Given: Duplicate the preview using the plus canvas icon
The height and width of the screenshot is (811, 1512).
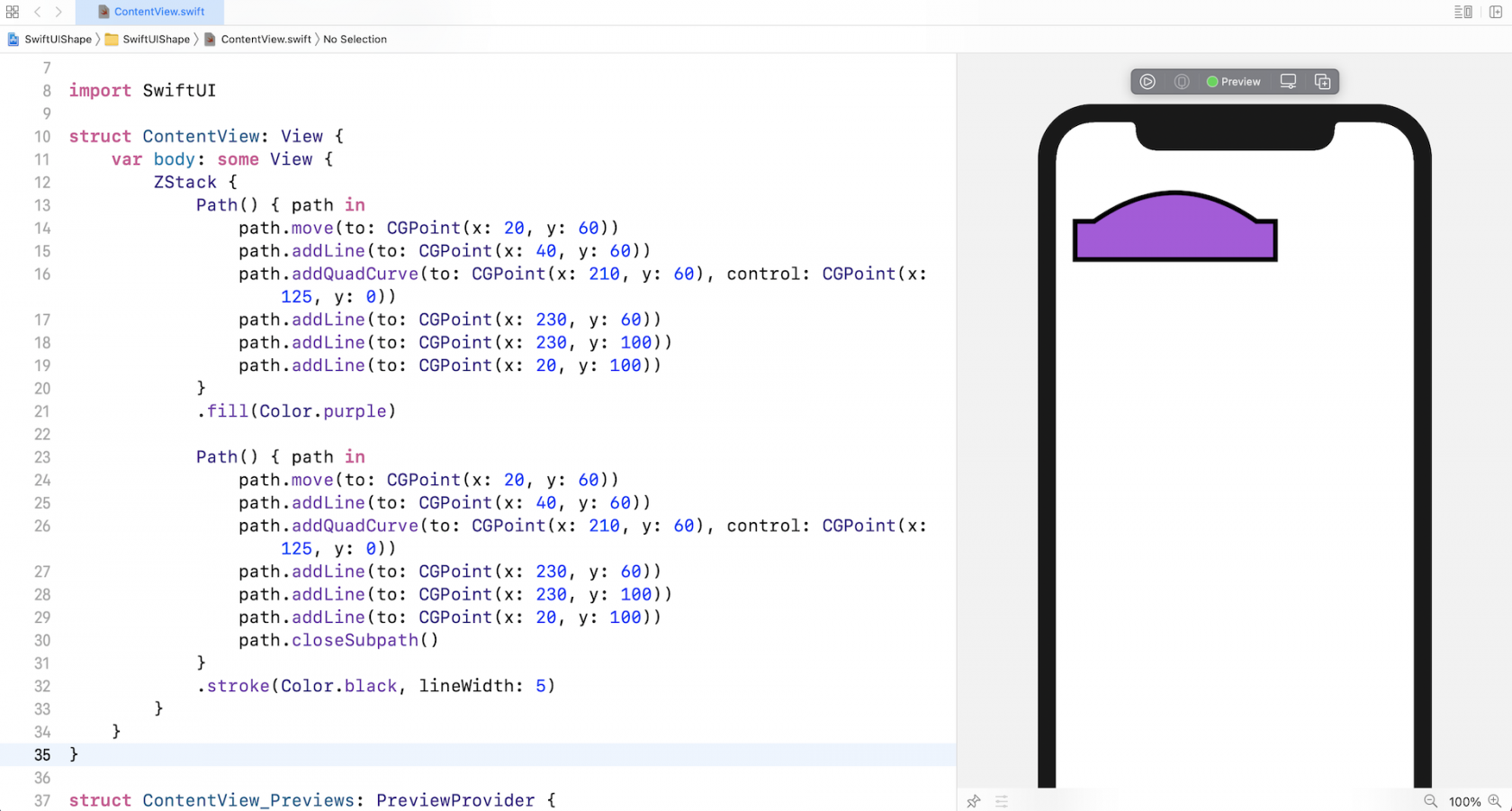Looking at the screenshot, I should [1322, 81].
